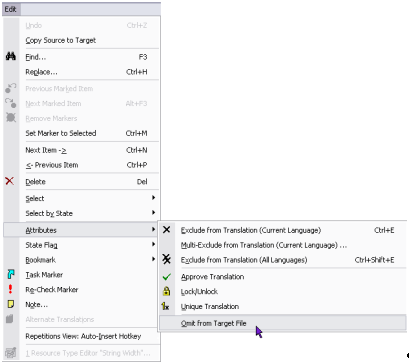Toggle Omit from Target File
This screenshot has height=364, width=409.
tap(283, 323)
